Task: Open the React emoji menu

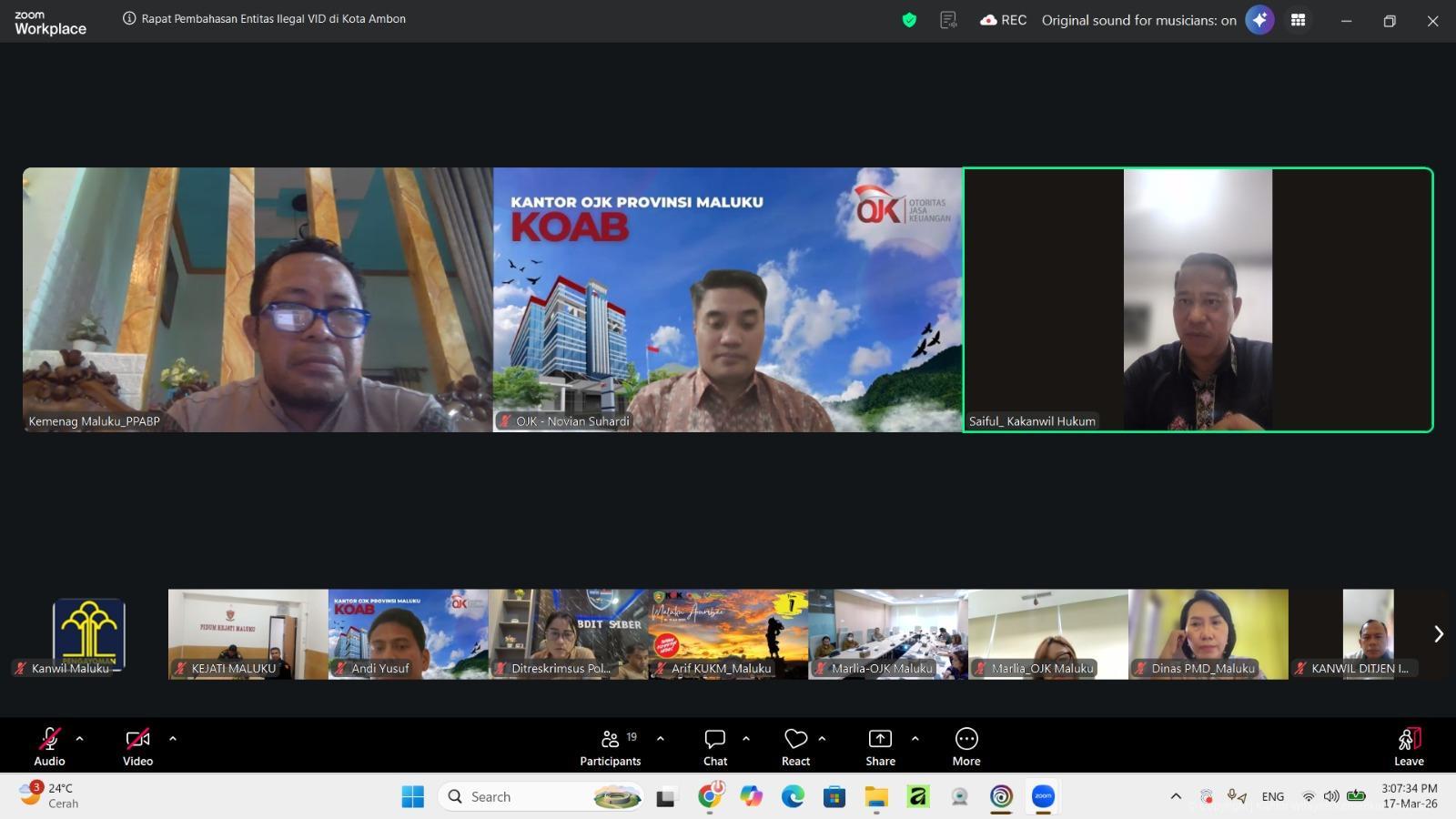Action: pos(795,746)
